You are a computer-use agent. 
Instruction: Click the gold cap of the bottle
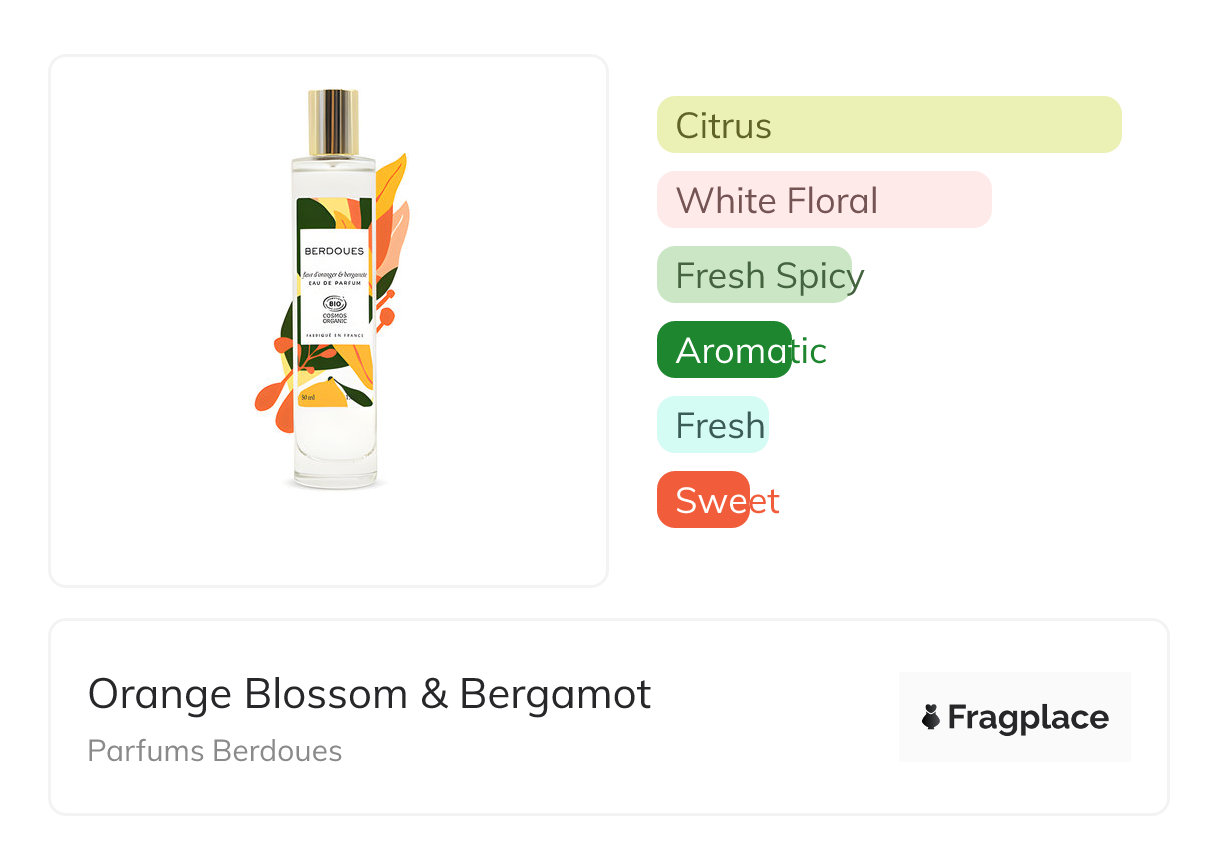[x=334, y=123]
